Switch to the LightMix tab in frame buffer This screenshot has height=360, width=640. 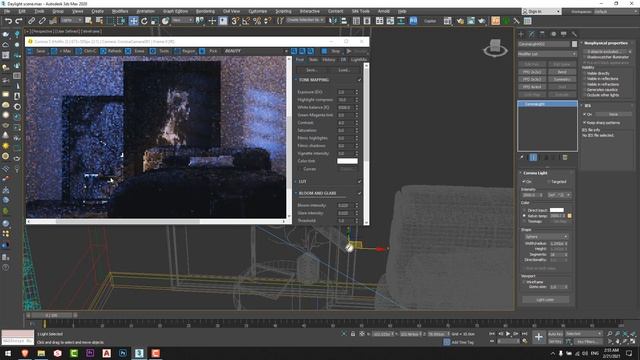(x=359, y=60)
